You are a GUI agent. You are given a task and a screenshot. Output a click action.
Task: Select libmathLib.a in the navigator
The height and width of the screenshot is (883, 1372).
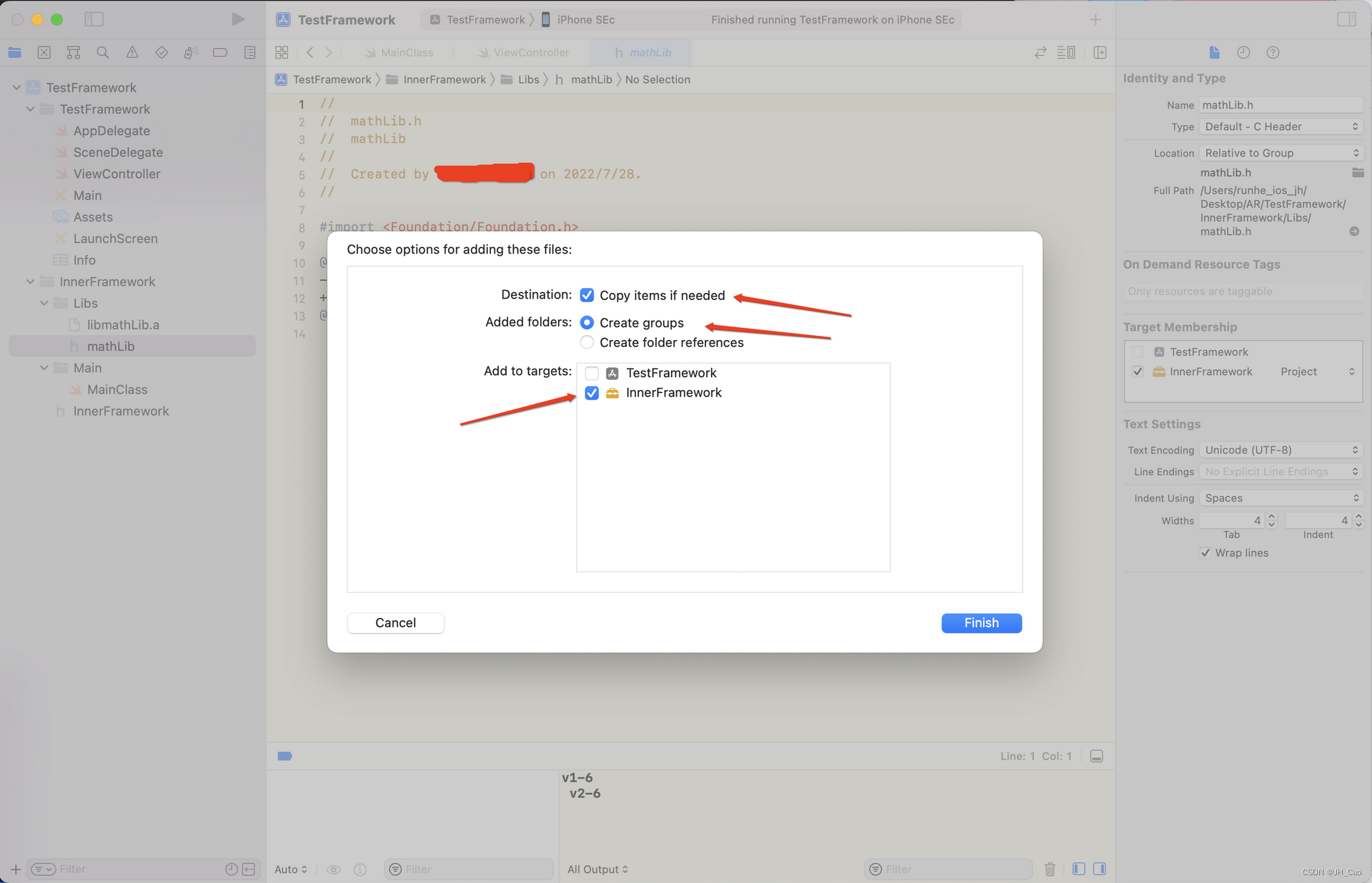tap(123, 324)
